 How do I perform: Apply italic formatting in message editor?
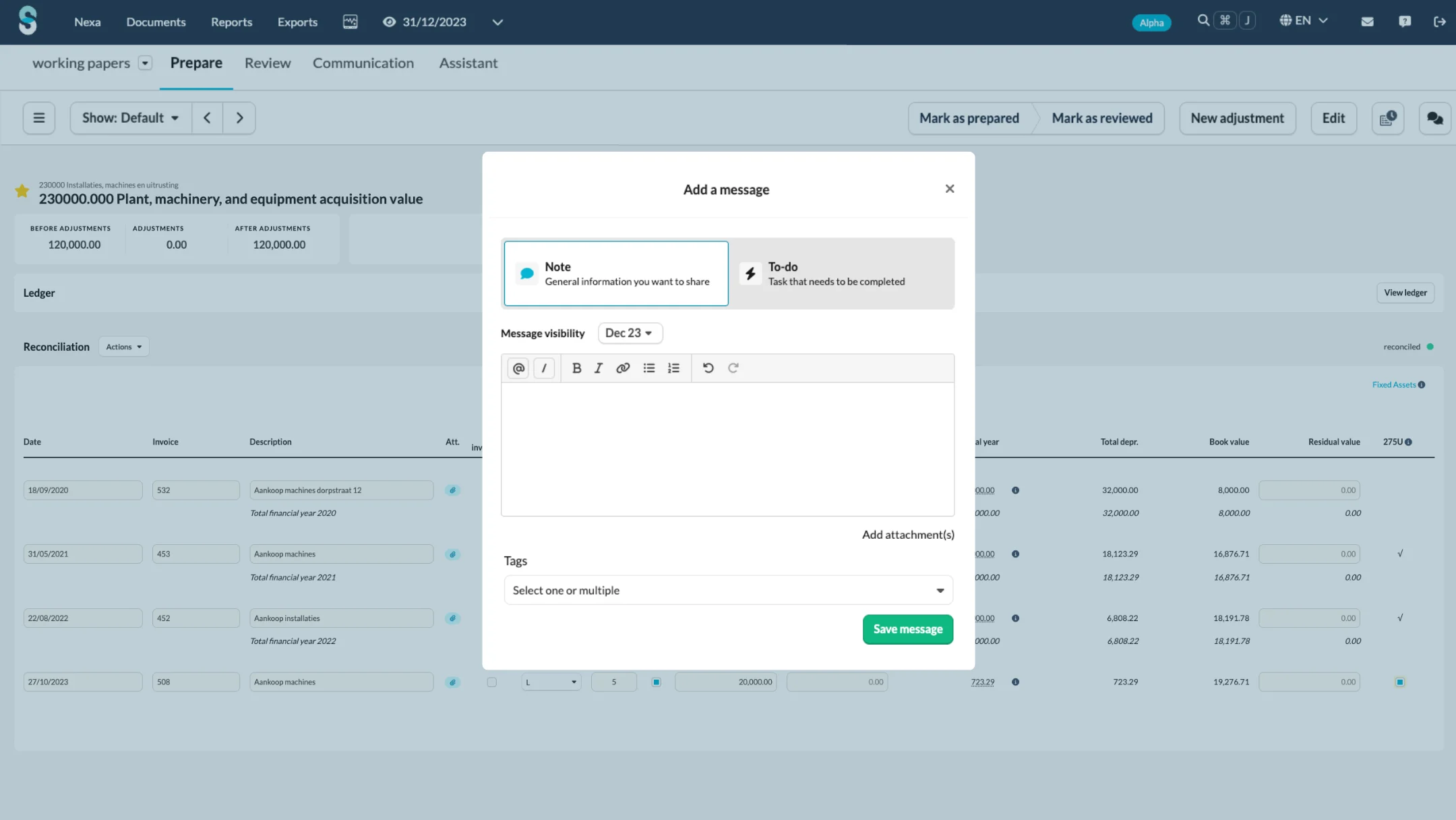pos(598,368)
